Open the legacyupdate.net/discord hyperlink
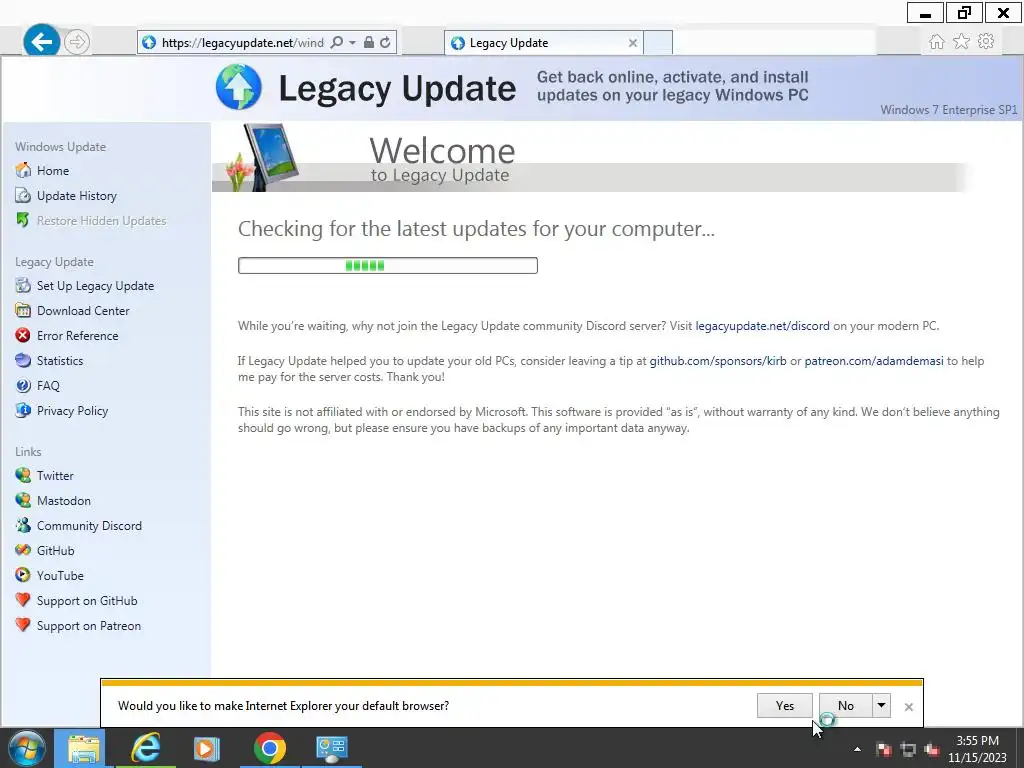The height and width of the screenshot is (768, 1024). [762, 326]
